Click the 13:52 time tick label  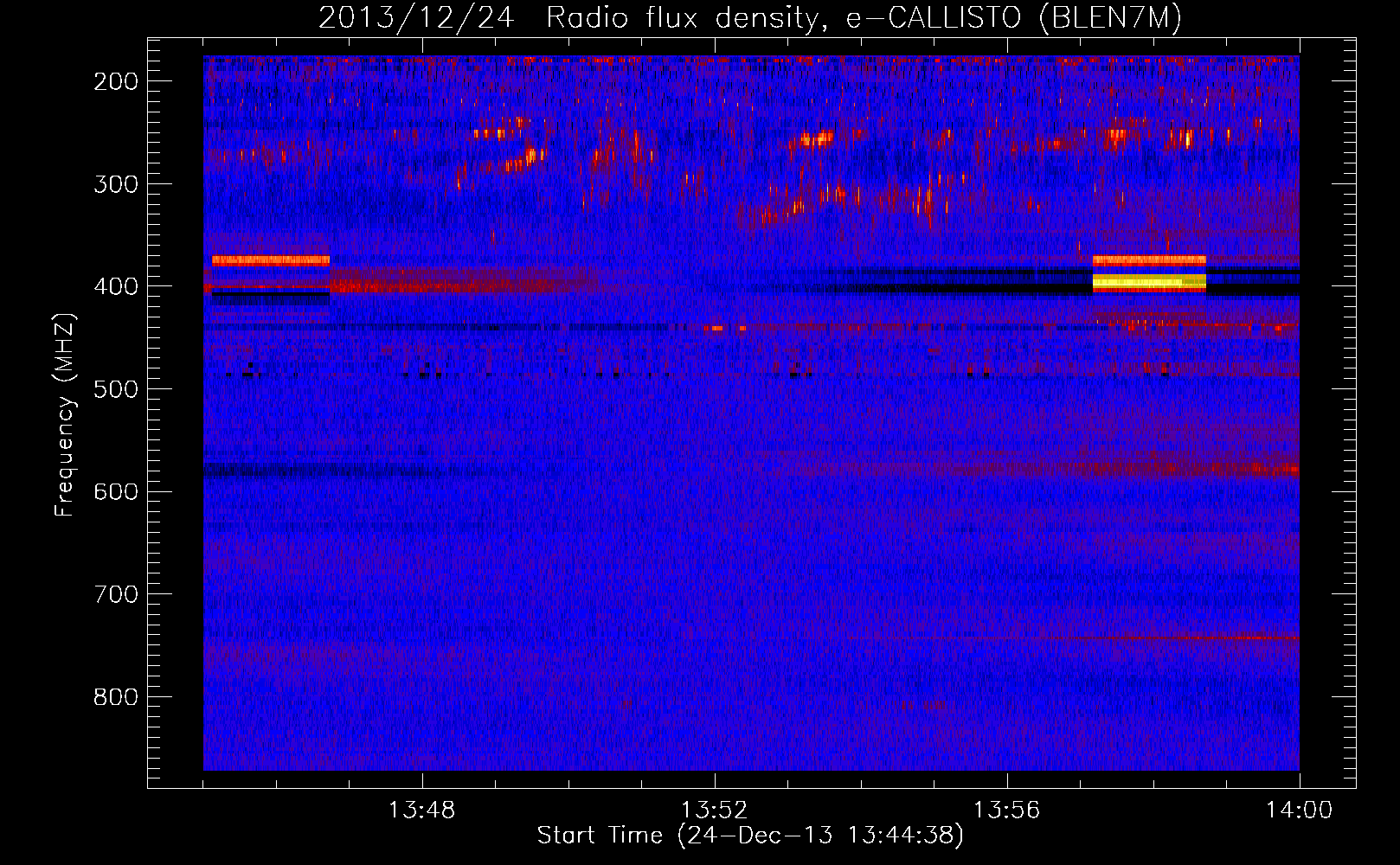[714, 811]
